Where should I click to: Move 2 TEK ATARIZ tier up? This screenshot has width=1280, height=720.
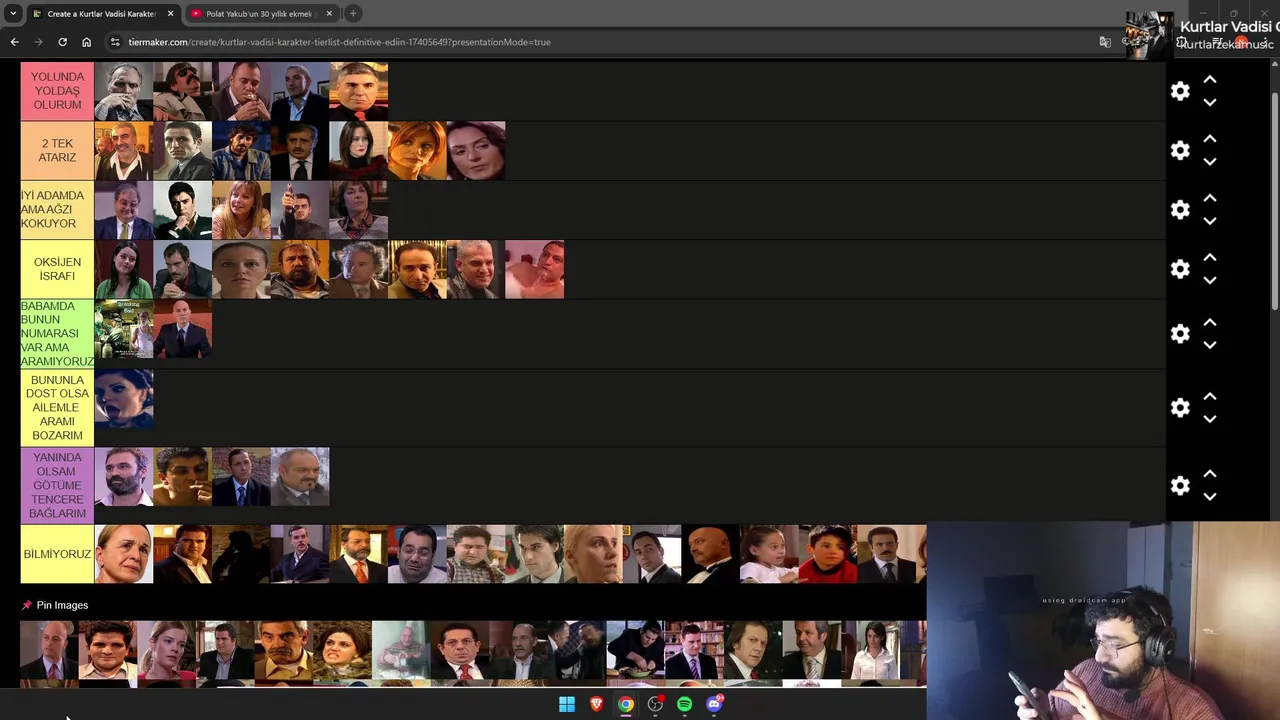[x=1209, y=138]
